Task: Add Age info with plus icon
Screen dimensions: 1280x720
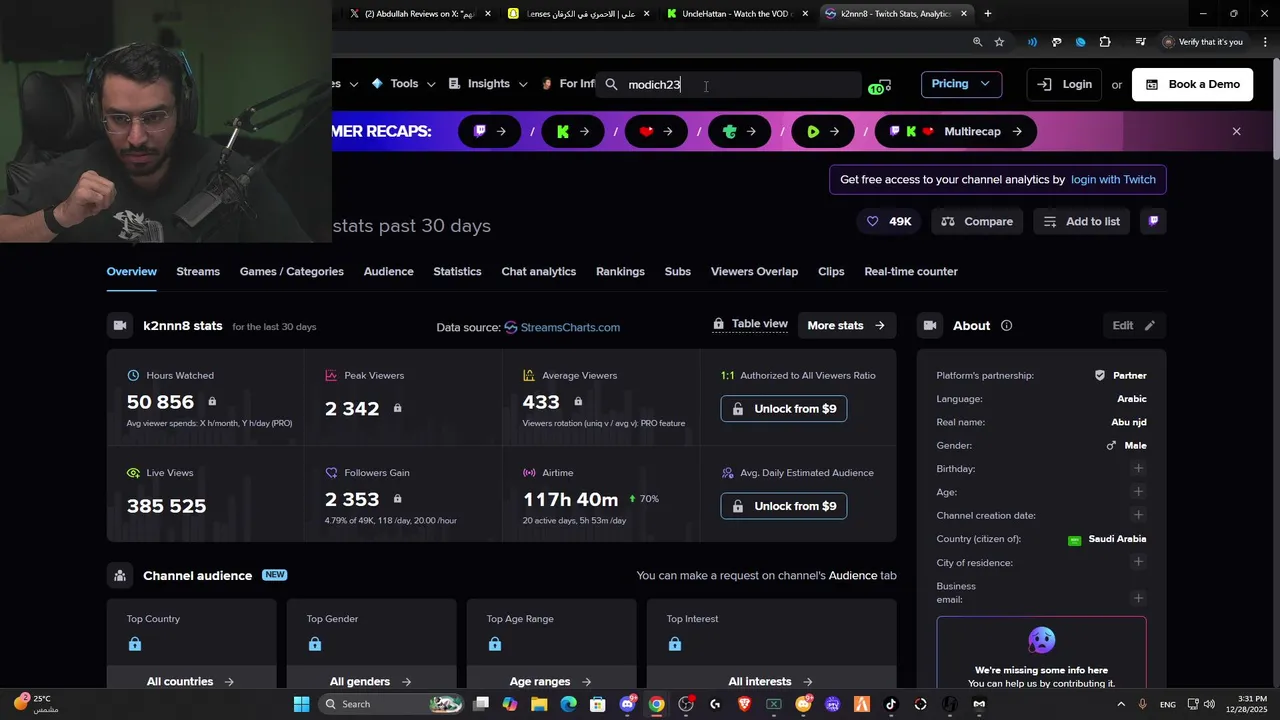Action: tap(1138, 492)
